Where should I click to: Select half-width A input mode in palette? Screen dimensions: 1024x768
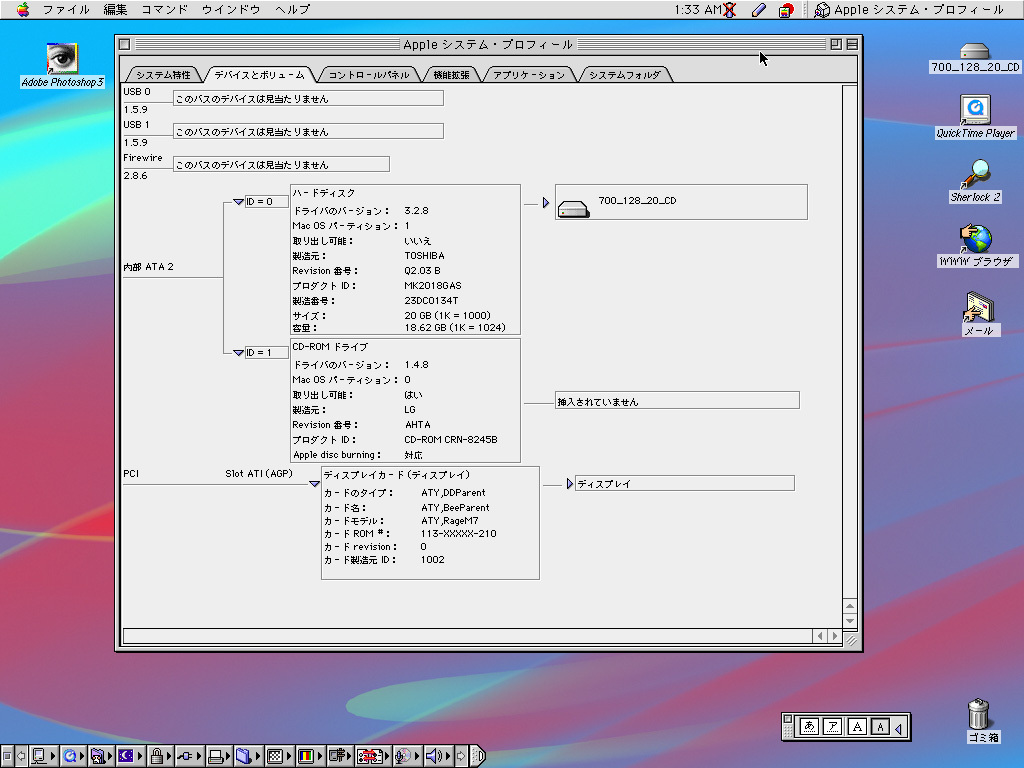point(880,726)
